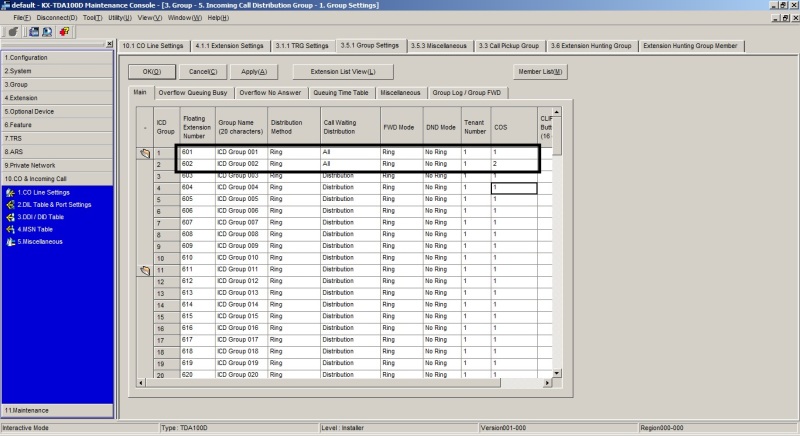Select the Main sub-tab

tap(140, 92)
